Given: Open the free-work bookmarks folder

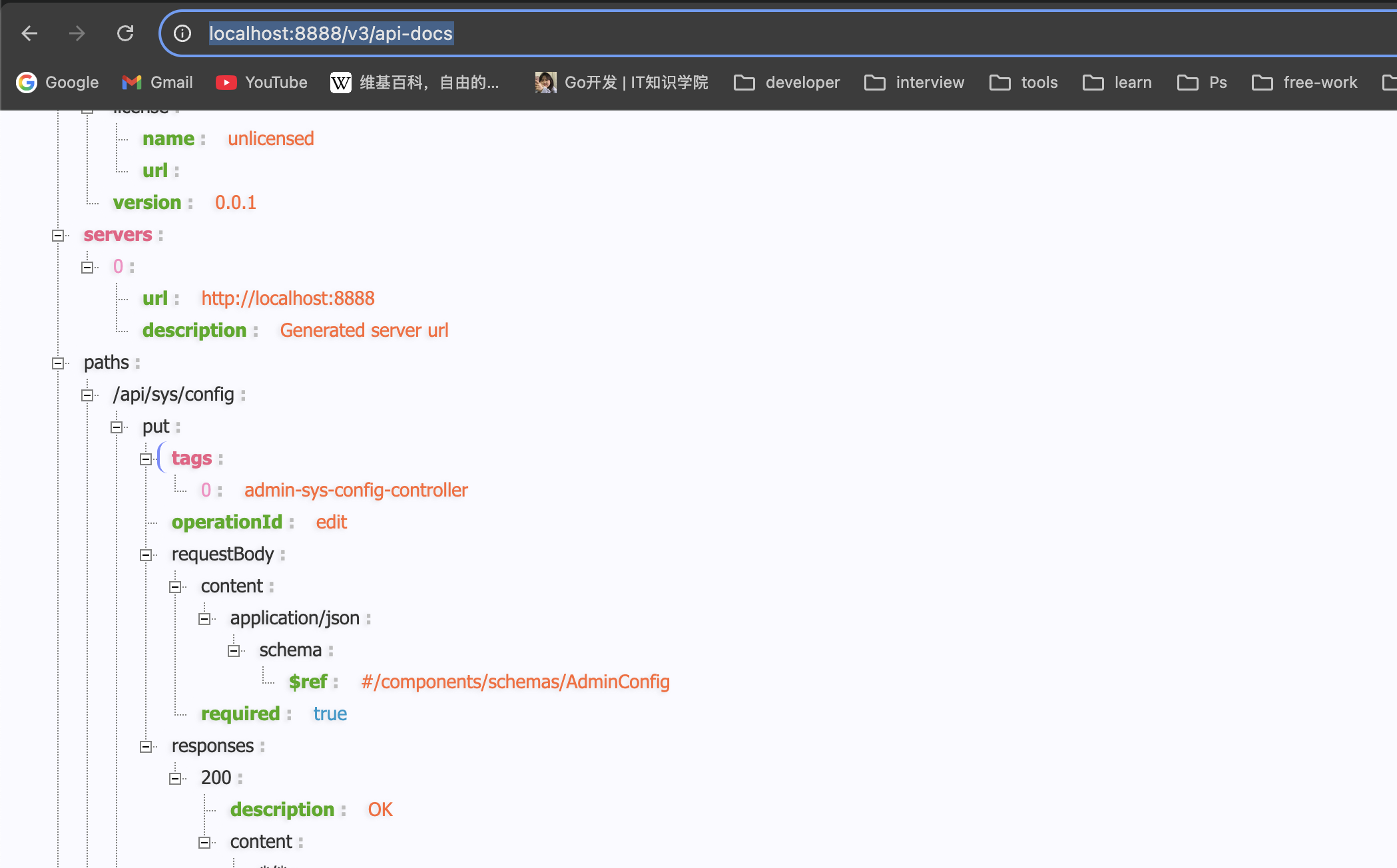Looking at the screenshot, I should coord(1304,82).
